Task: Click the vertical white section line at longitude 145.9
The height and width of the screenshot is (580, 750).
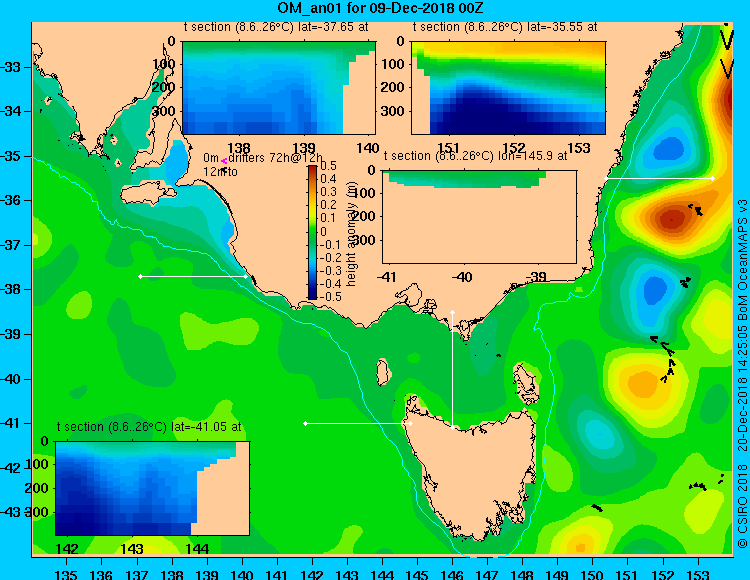Action: pyautogui.click(x=452, y=370)
